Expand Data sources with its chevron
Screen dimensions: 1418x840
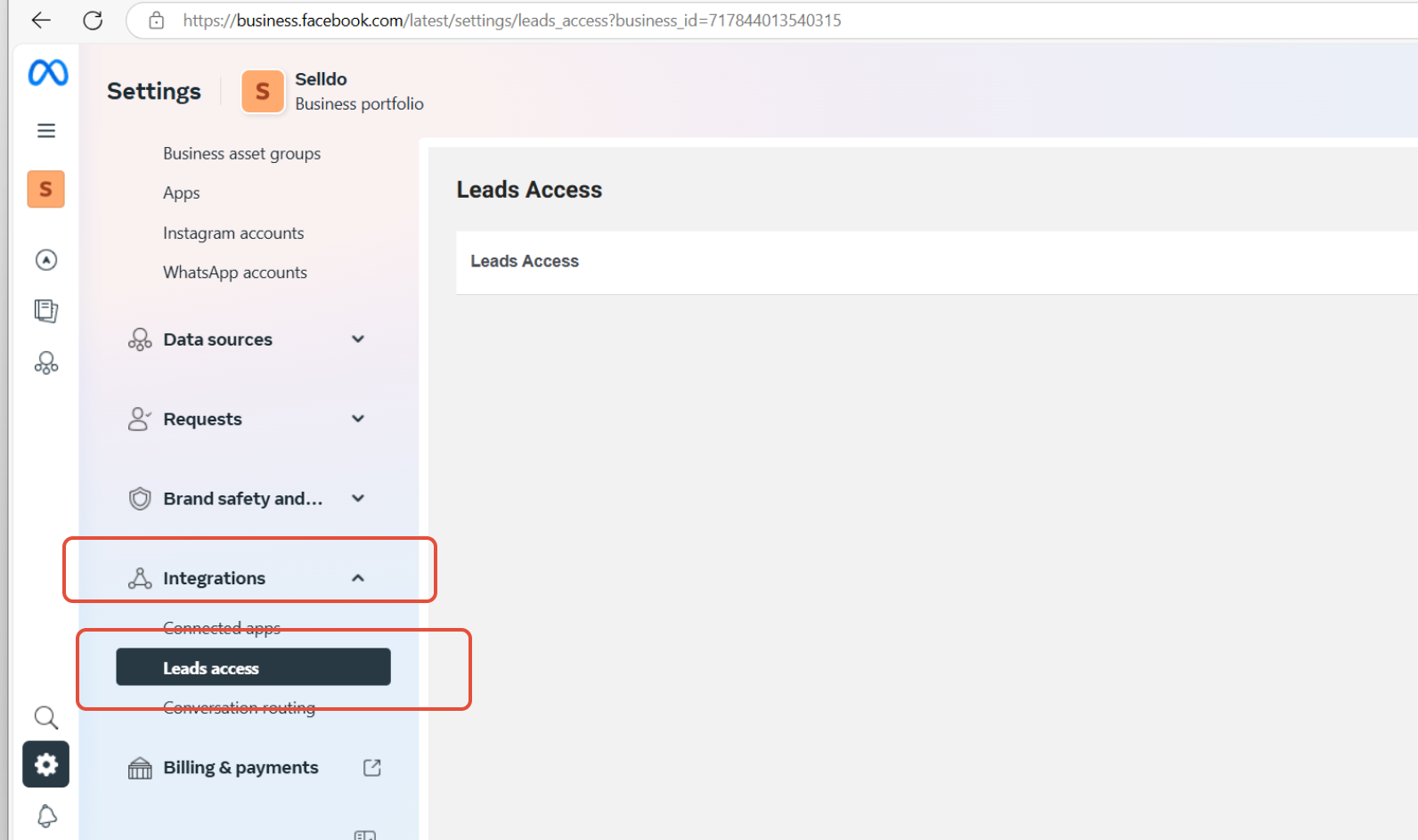[358, 338]
